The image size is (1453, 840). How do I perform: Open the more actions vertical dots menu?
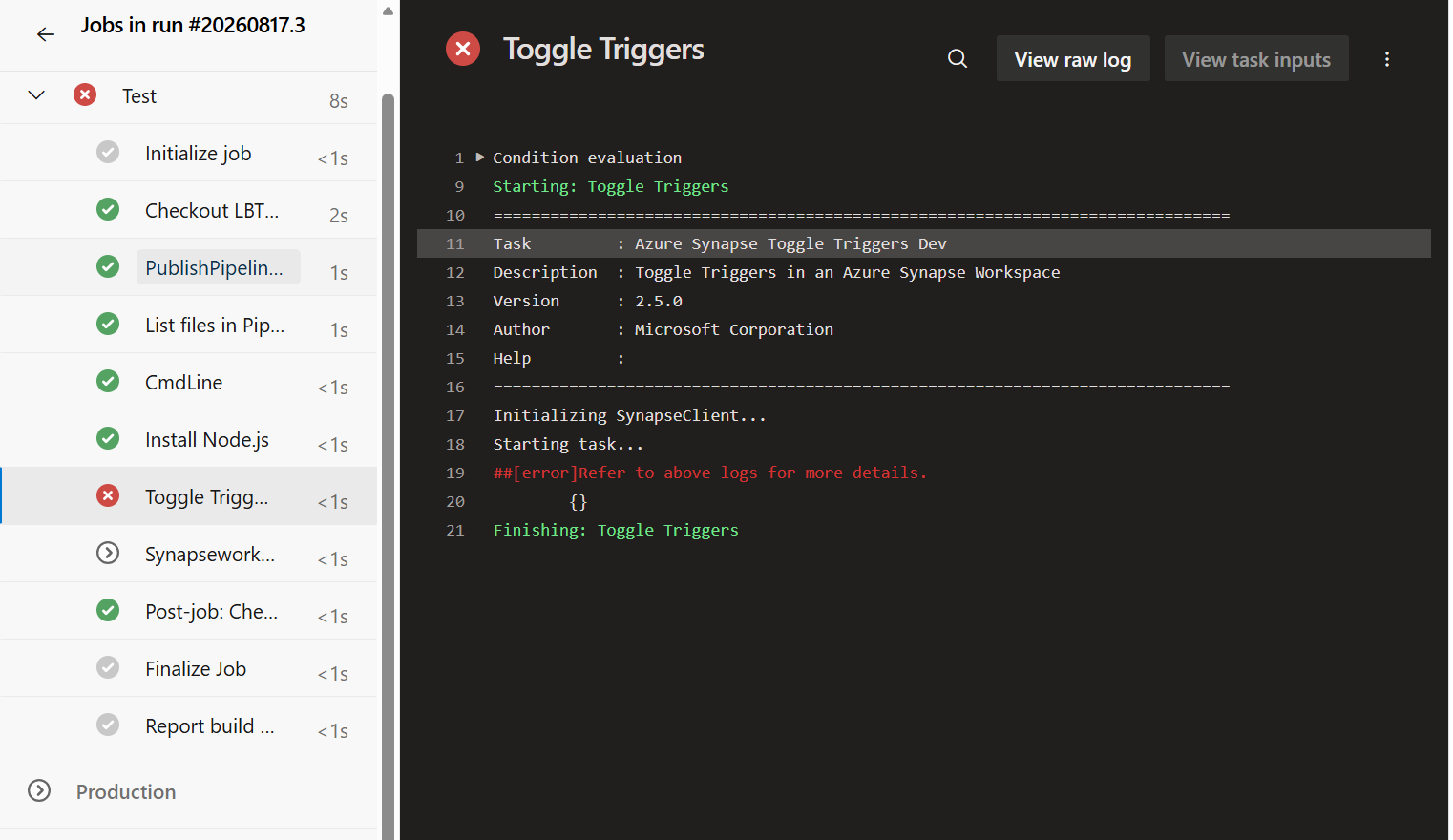point(1387,59)
